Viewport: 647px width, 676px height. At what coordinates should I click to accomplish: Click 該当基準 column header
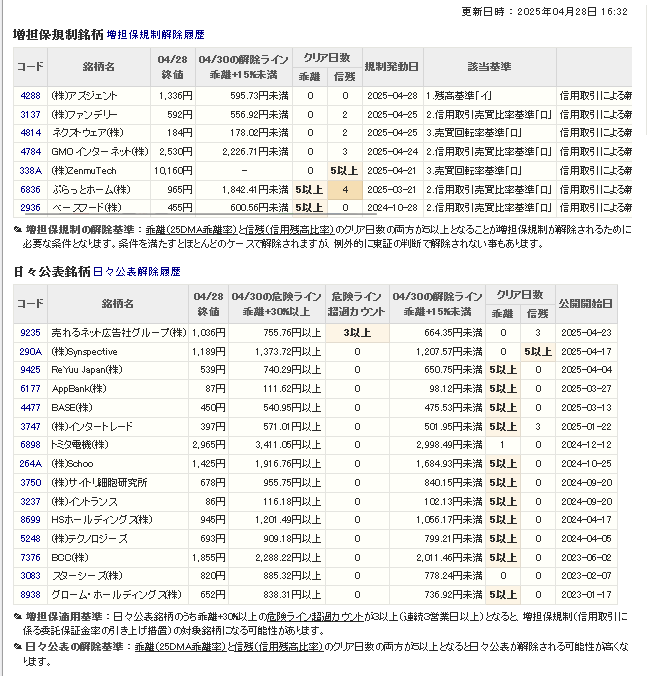point(490,67)
